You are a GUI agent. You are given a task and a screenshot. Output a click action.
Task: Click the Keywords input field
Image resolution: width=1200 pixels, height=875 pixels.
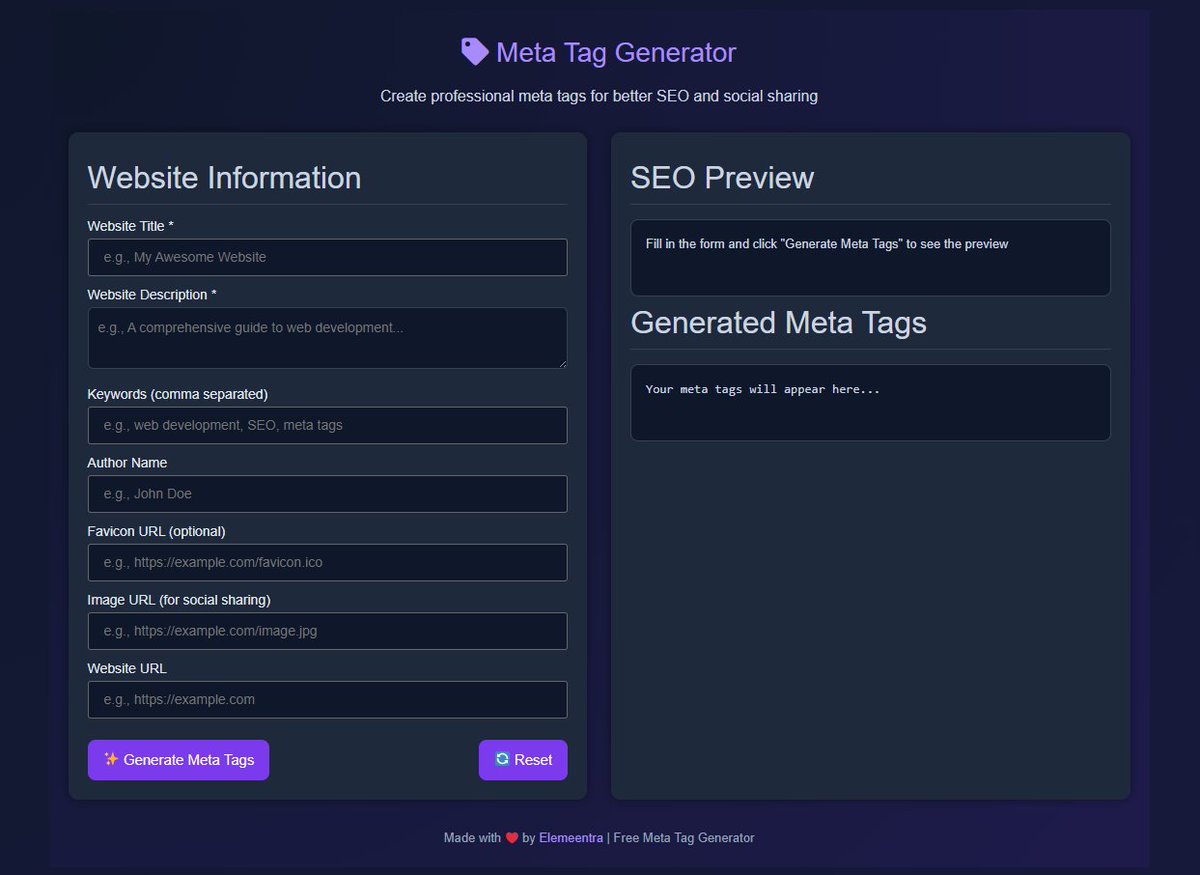coord(327,425)
